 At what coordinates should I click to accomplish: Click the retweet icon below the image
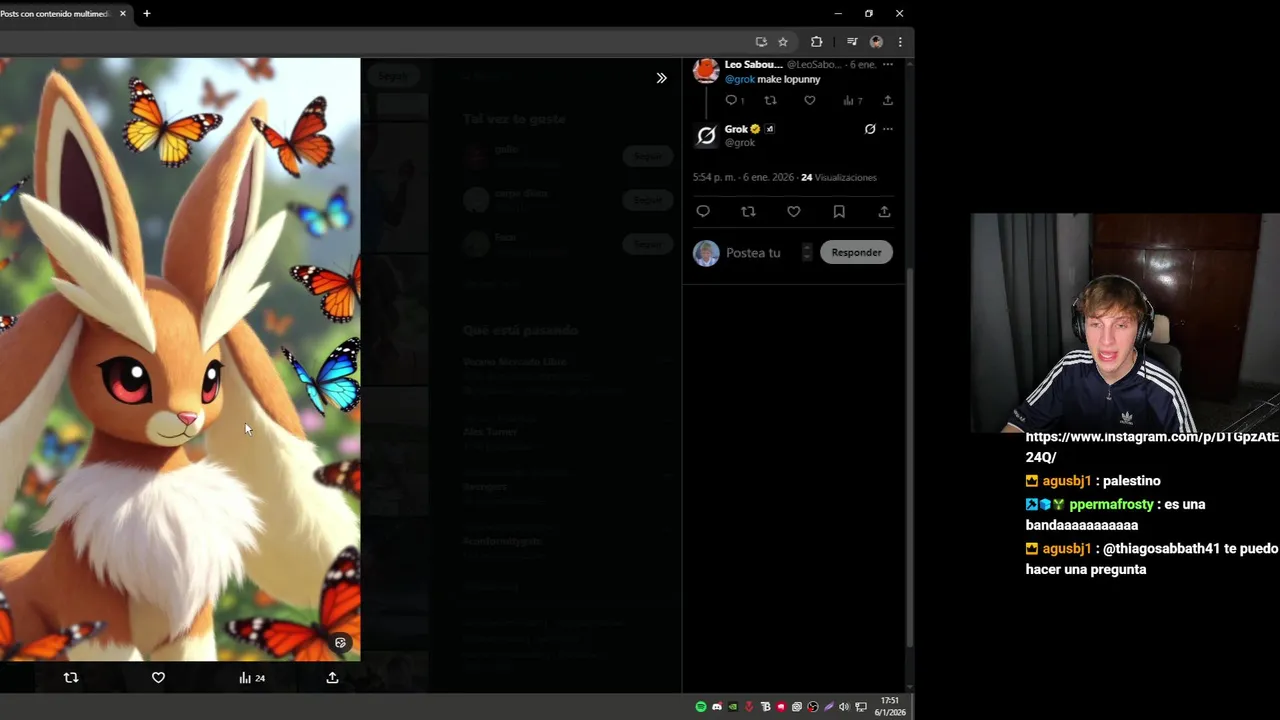[71, 677]
